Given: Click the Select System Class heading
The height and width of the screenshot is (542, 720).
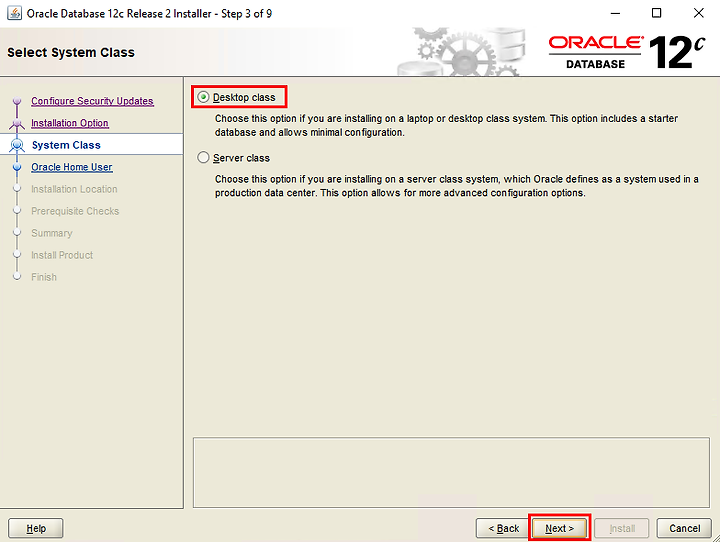Looking at the screenshot, I should tap(71, 52).
